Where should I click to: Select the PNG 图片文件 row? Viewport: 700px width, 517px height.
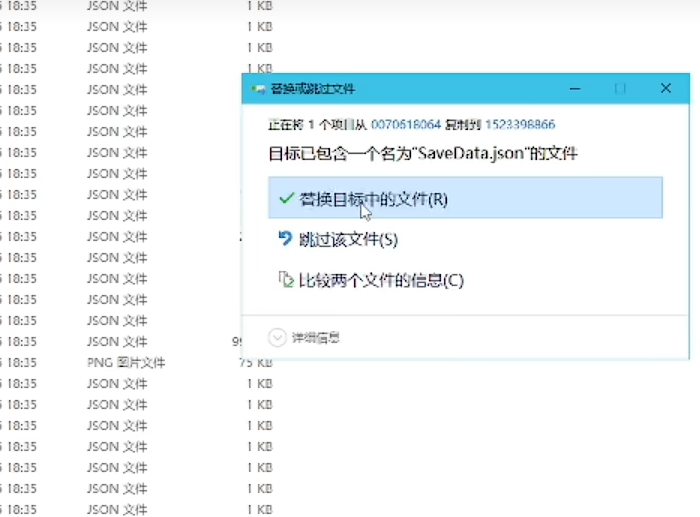(125, 362)
